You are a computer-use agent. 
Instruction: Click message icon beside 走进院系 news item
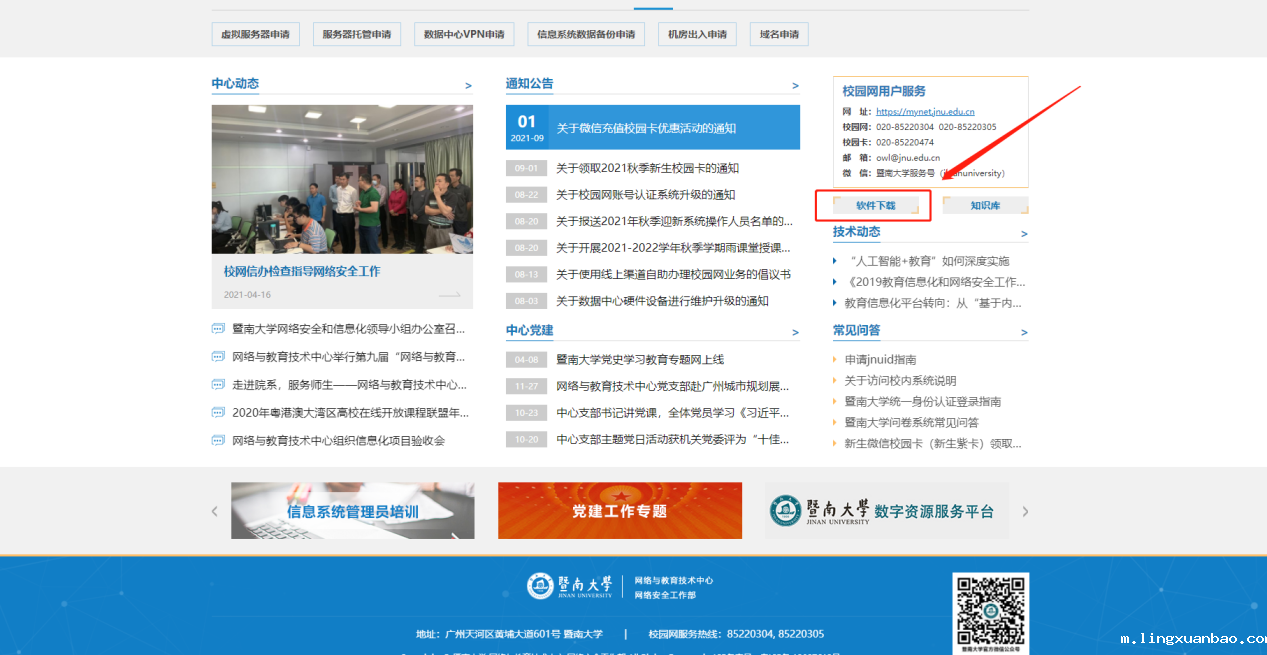218,384
